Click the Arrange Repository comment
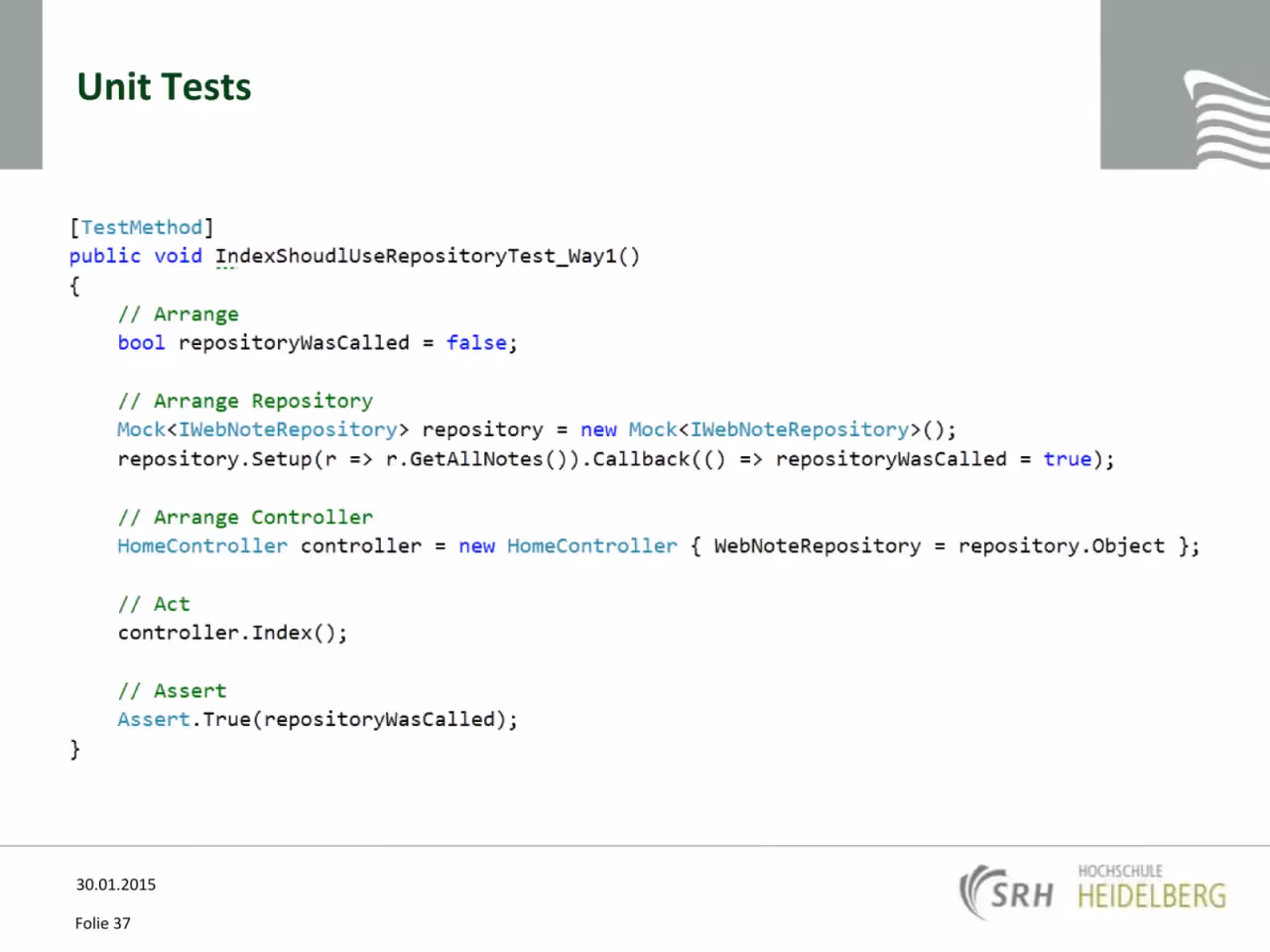Image resolution: width=1270 pixels, height=952 pixels. 245,402
